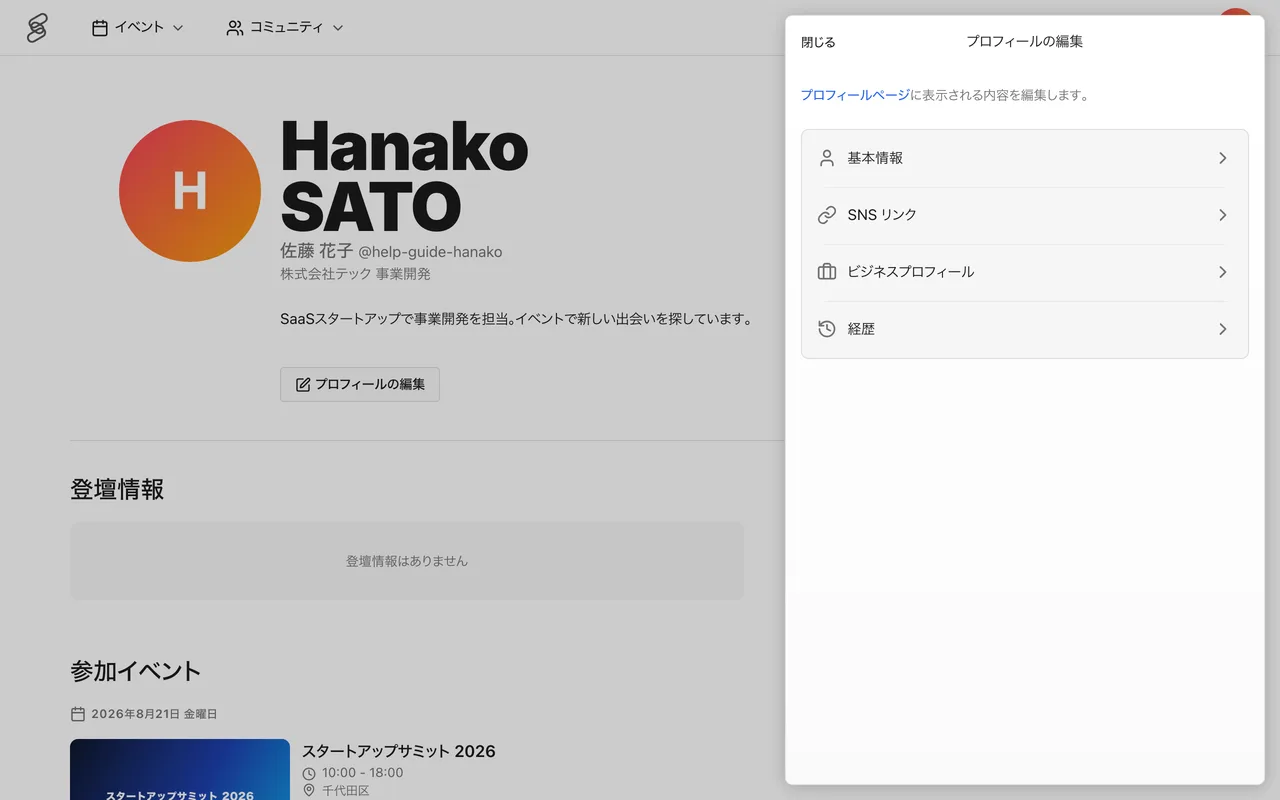Click the user avatar in top-right corner

click(x=1236, y=12)
